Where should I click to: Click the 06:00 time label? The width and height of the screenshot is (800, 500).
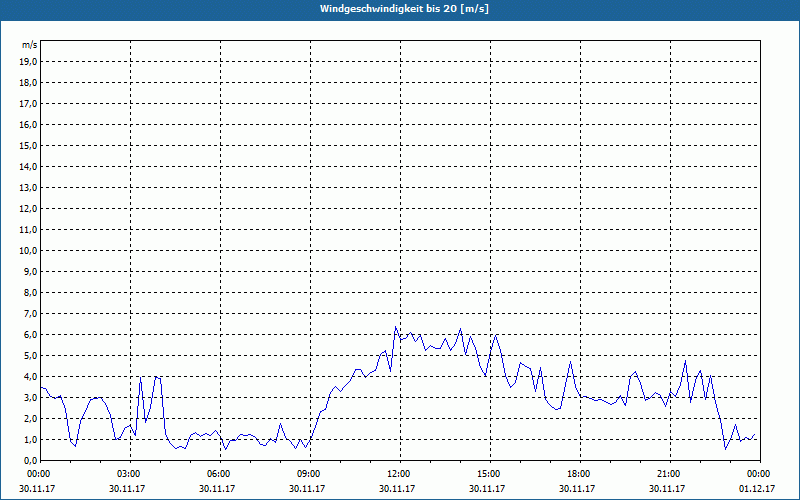[220, 474]
